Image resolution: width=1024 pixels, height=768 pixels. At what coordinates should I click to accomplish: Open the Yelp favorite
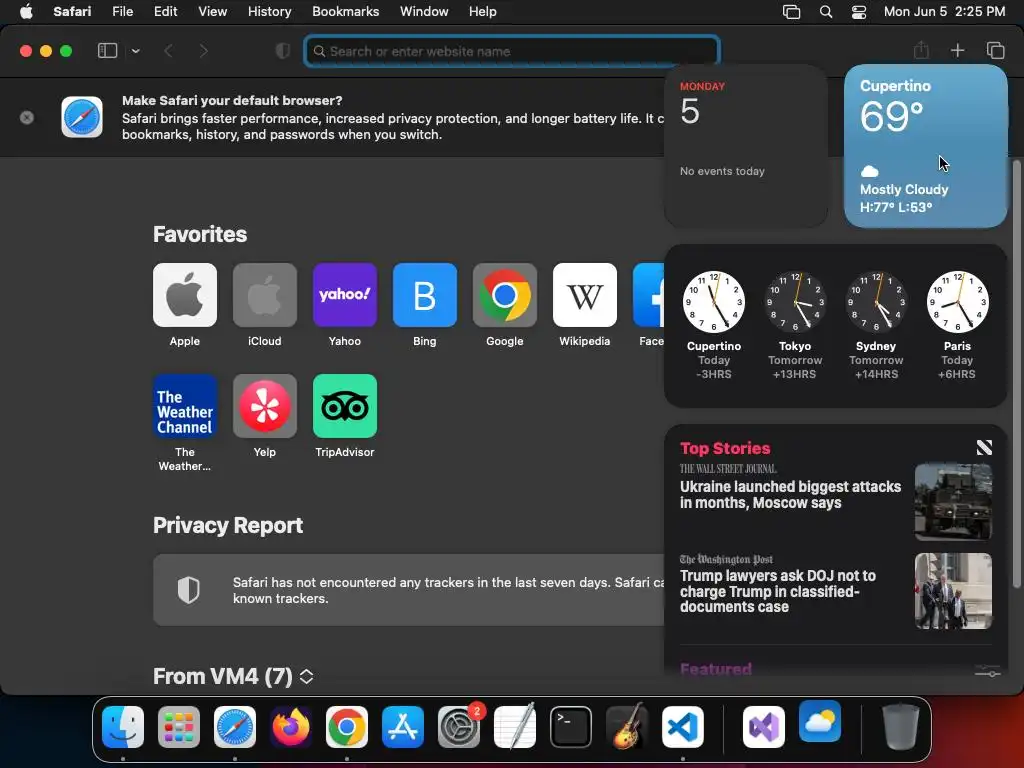[x=264, y=406]
